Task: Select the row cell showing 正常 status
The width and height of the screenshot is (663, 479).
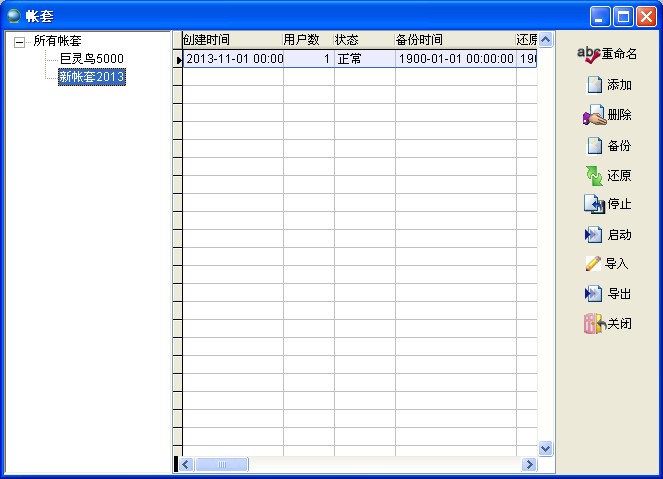Action: 364,59
